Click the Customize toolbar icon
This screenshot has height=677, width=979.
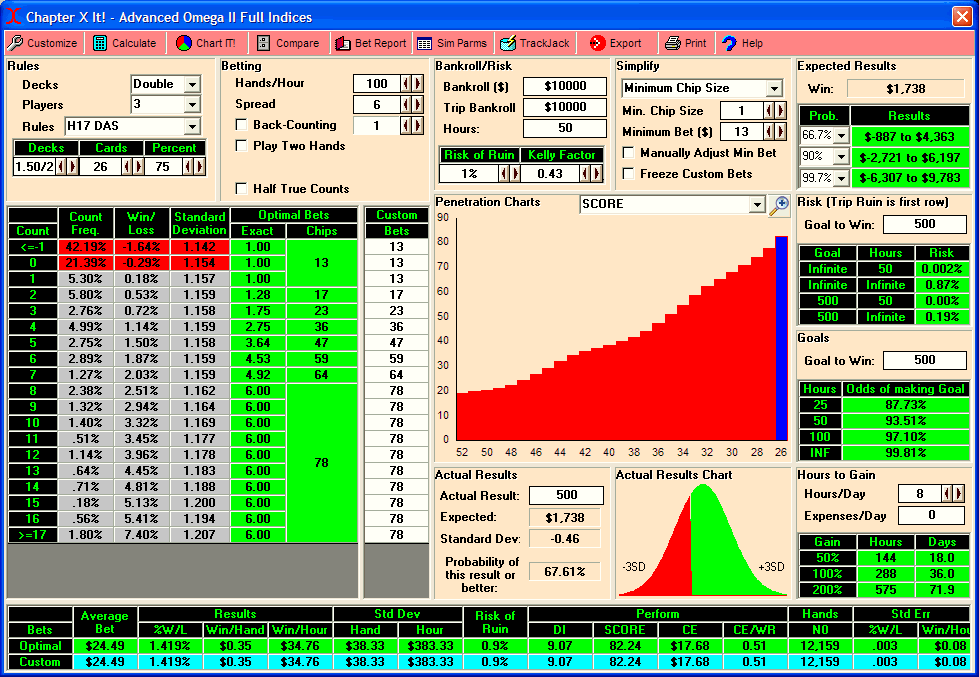point(16,43)
